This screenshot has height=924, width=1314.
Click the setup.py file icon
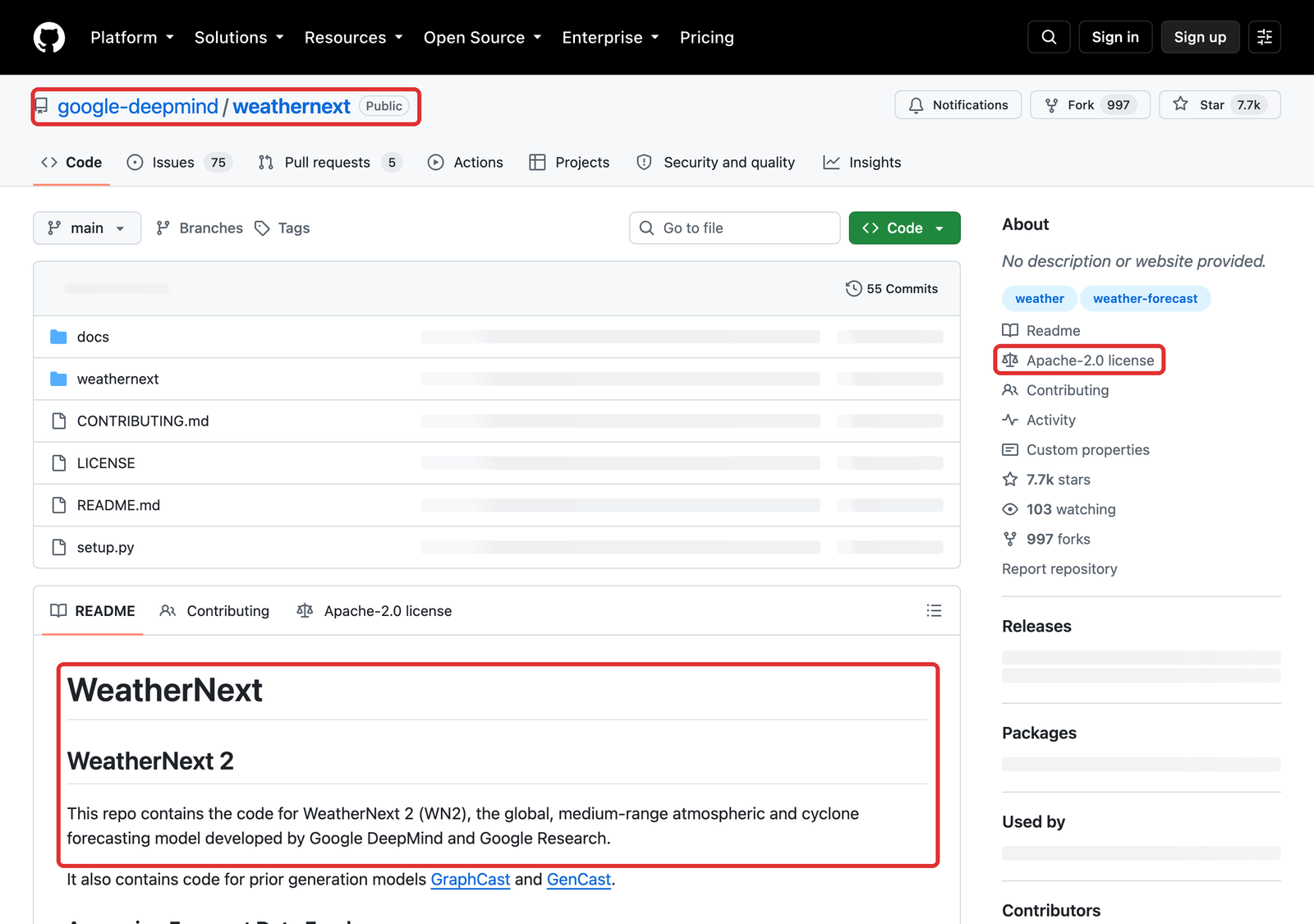58,547
